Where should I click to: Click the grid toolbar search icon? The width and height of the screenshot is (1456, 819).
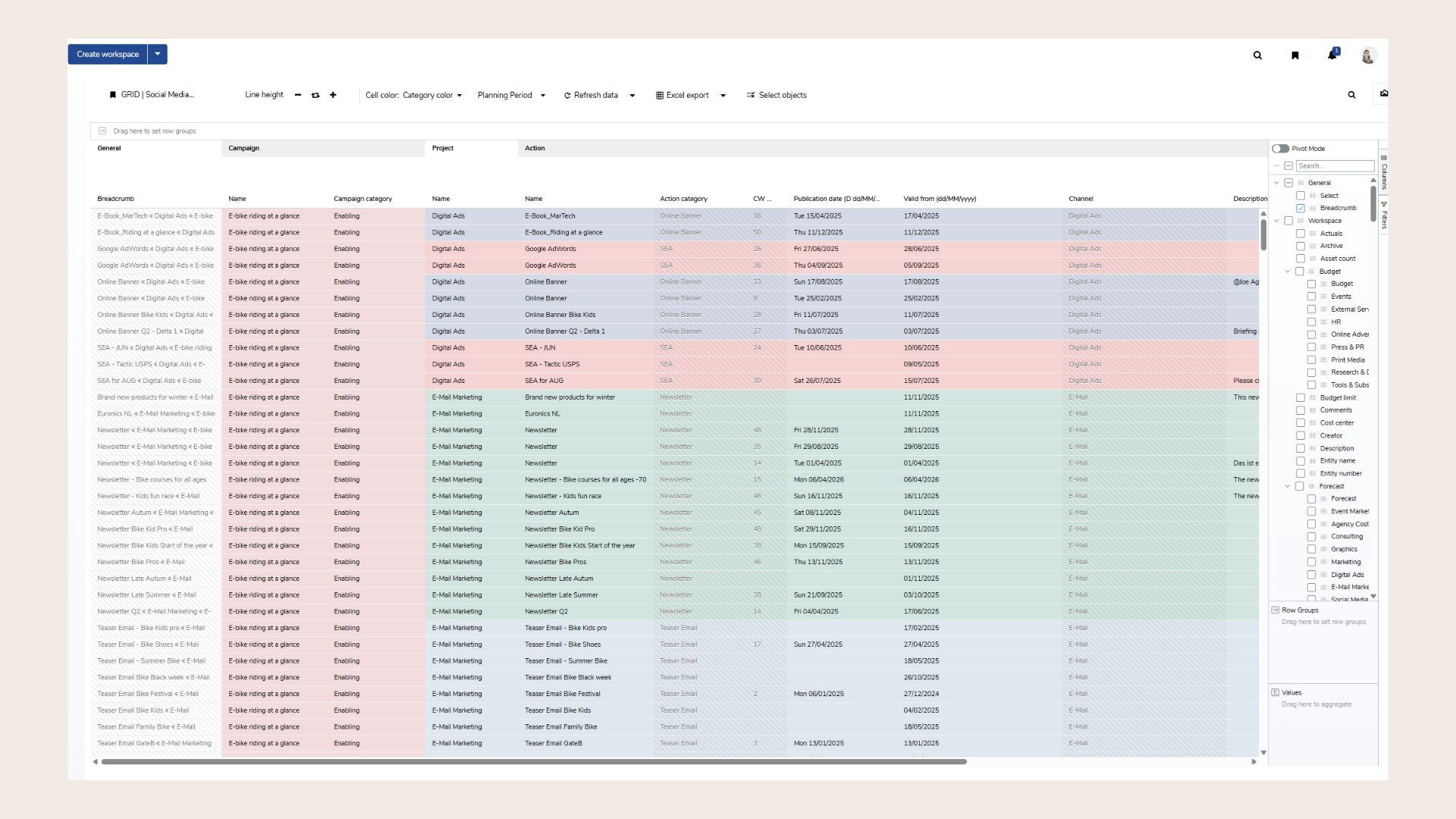tap(1351, 96)
